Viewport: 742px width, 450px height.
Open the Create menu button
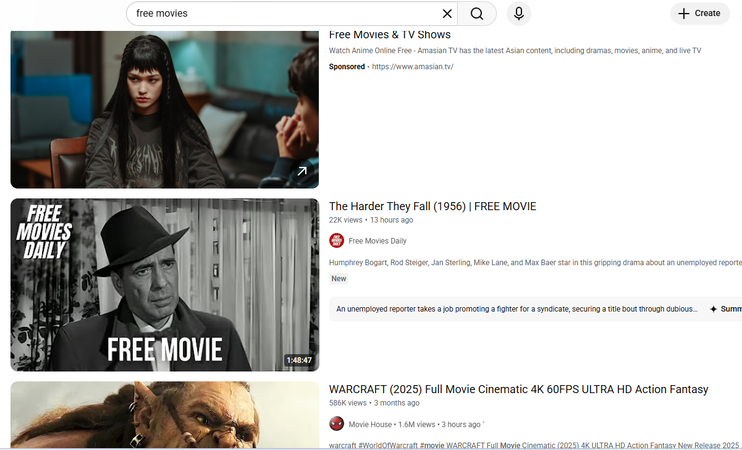[x=699, y=13]
